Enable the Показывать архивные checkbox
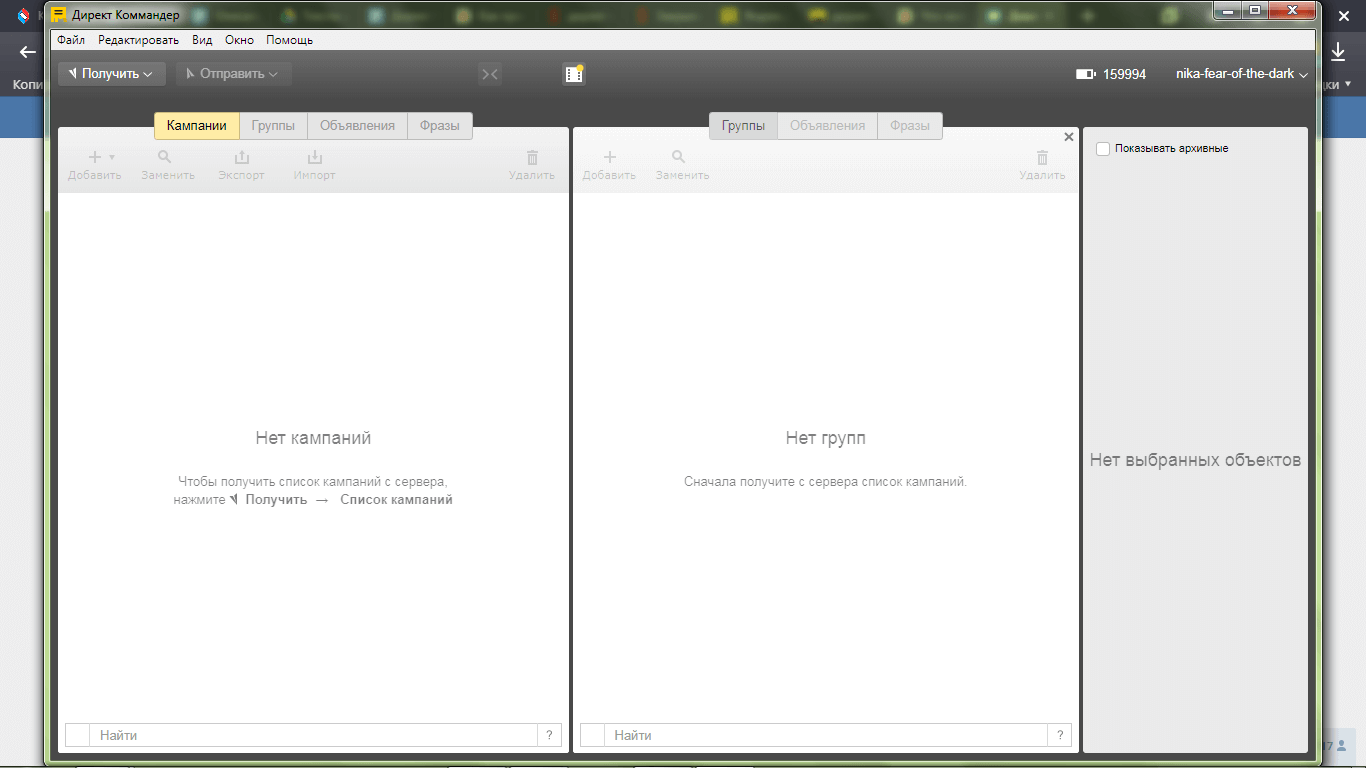This screenshot has width=1366, height=768. 1103,149
